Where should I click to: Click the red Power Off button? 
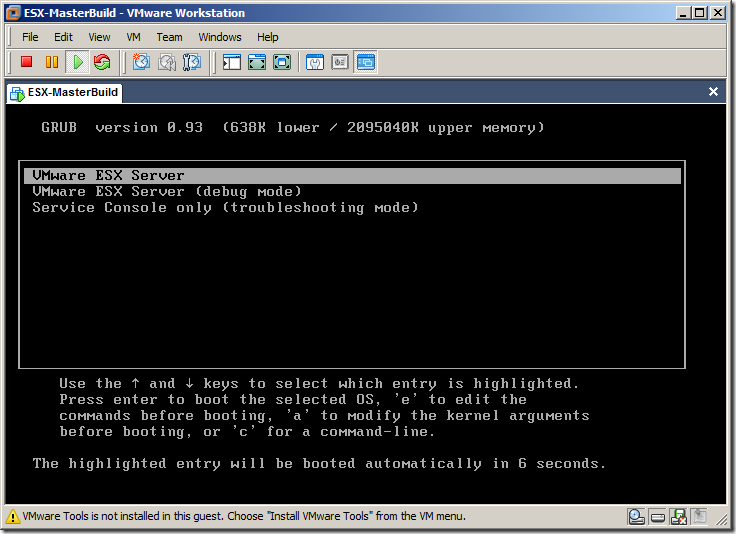click(27, 62)
